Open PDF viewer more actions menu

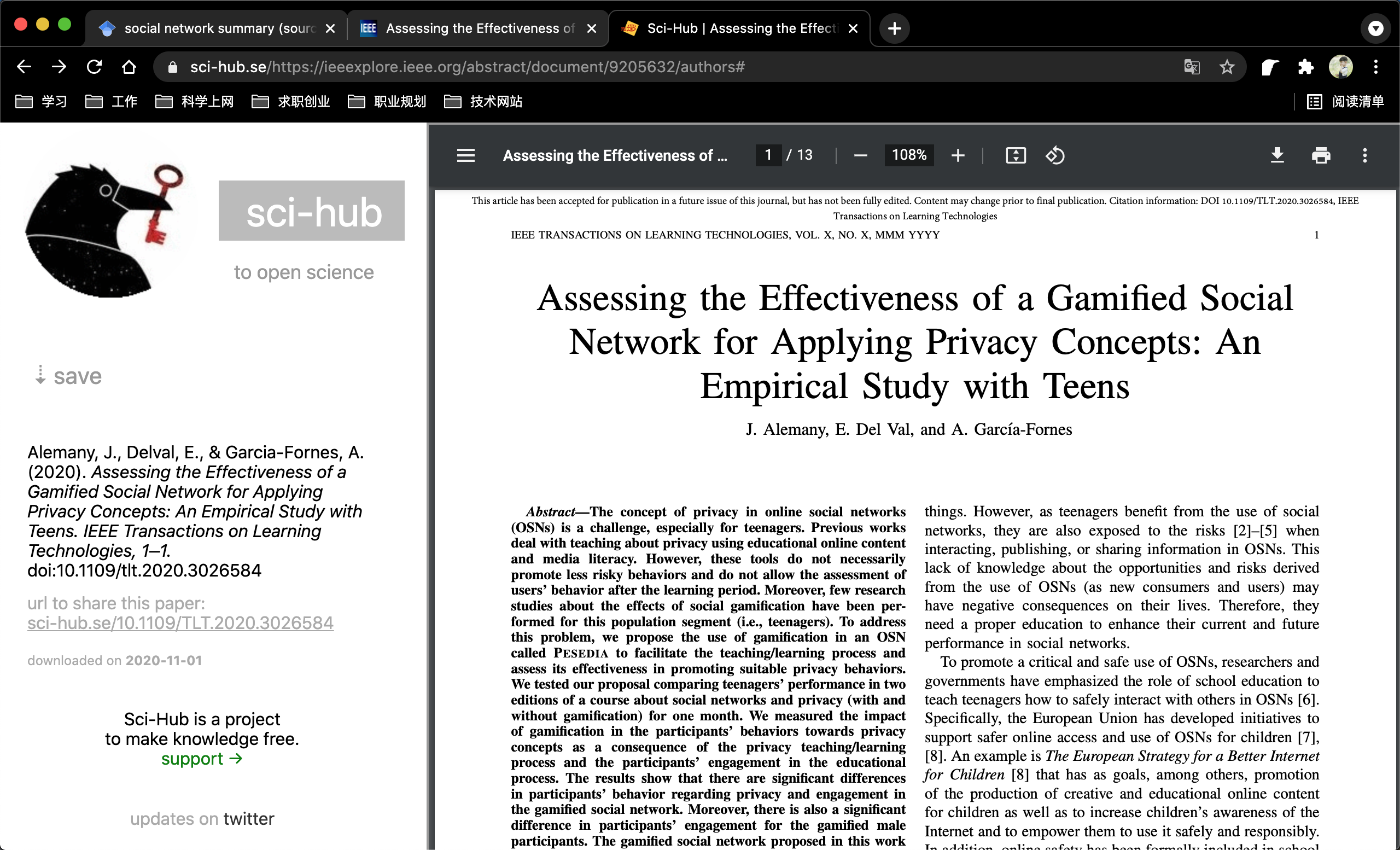point(1365,155)
